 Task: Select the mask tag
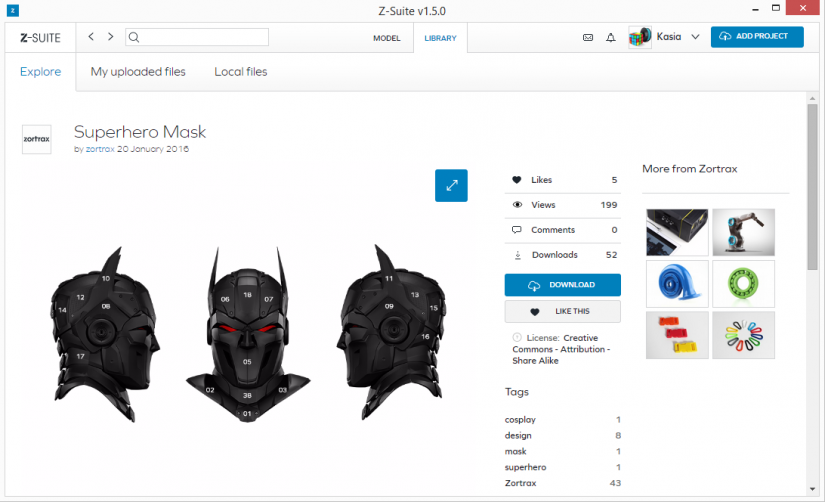pyautogui.click(x=515, y=451)
